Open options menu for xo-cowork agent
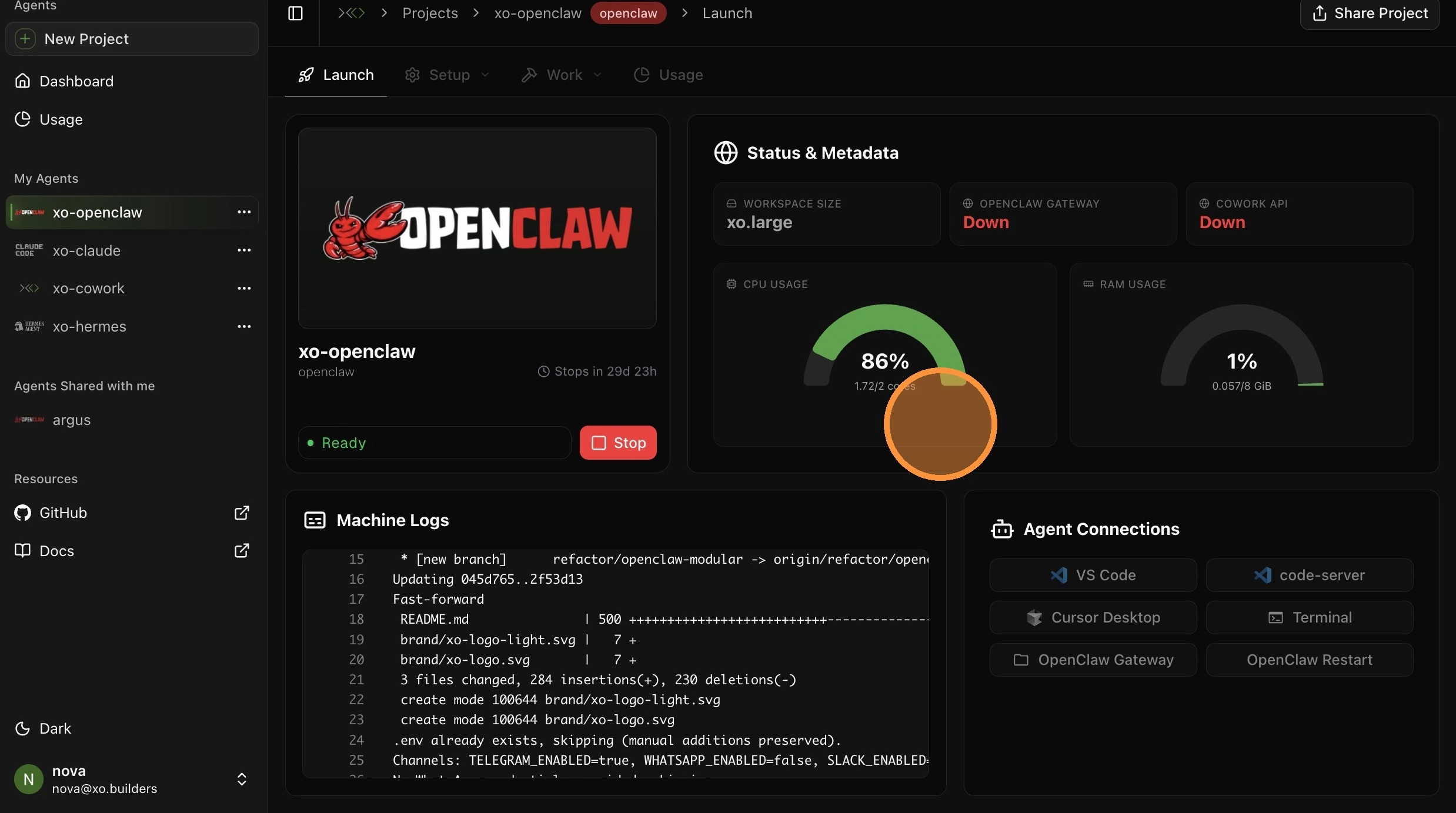The width and height of the screenshot is (1456, 813). [244, 288]
